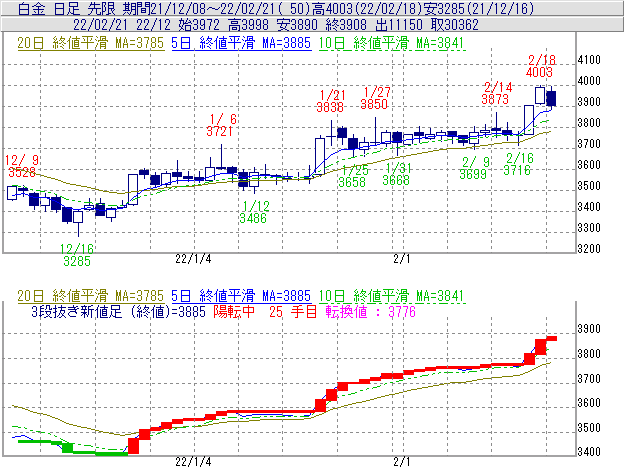Select lower chart's '20日 終値平滑 MA=3785' legend
This screenshot has width=624, height=475.
coord(90,296)
